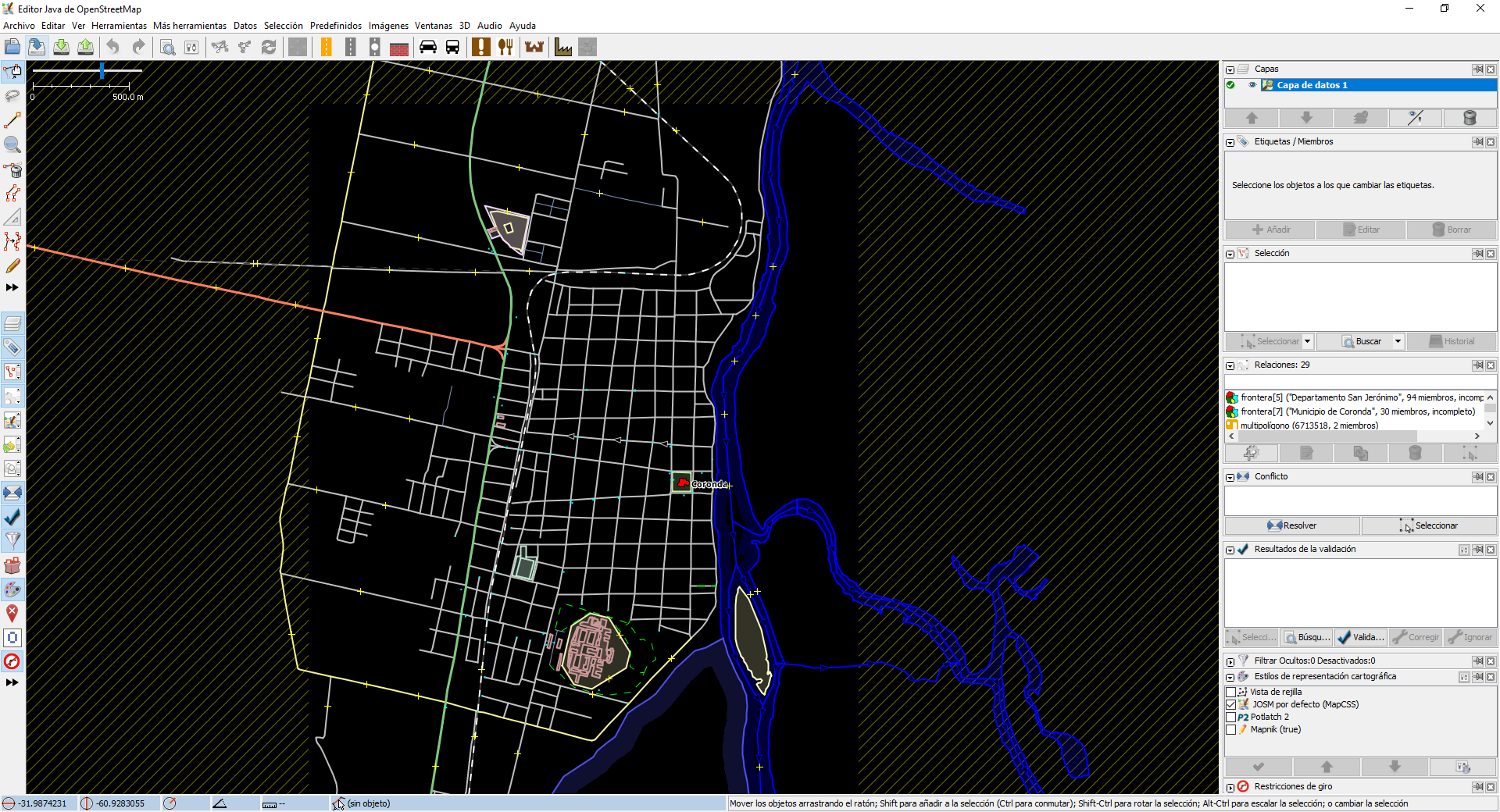1500x812 pixels.
Task: Expand the Filtrar panel
Action: click(1230, 661)
